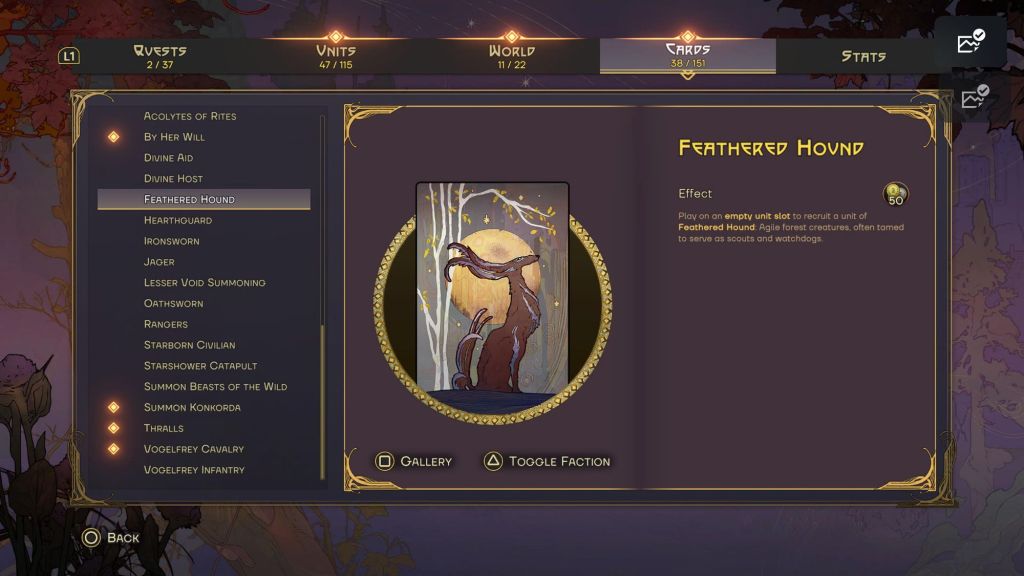The width and height of the screenshot is (1024, 576).
Task: Click the Feathered Hound card artwork
Action: (492, 288)
